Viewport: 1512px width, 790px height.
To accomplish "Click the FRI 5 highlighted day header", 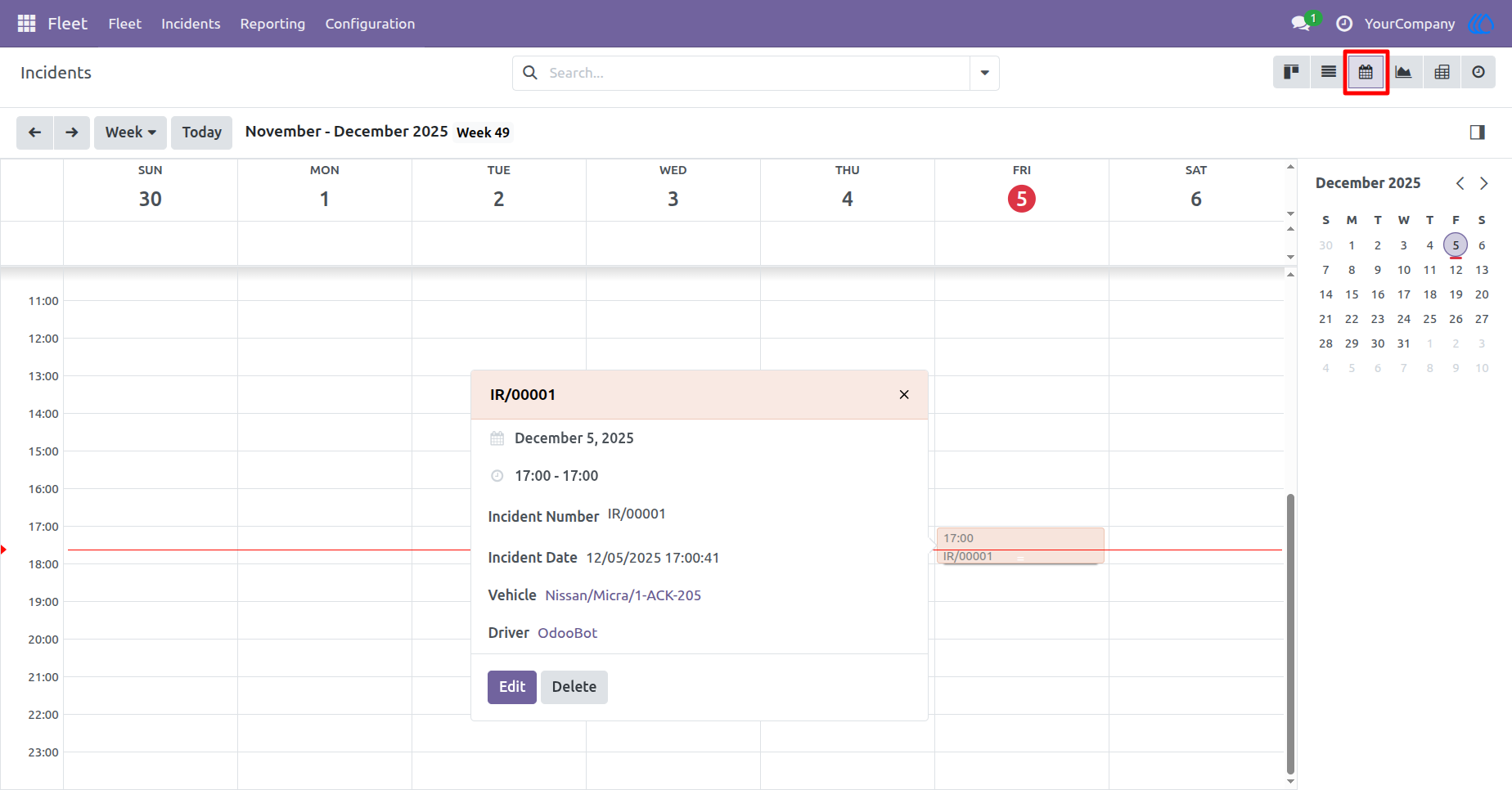I will pyautogui.click(x=1022, y=190).
